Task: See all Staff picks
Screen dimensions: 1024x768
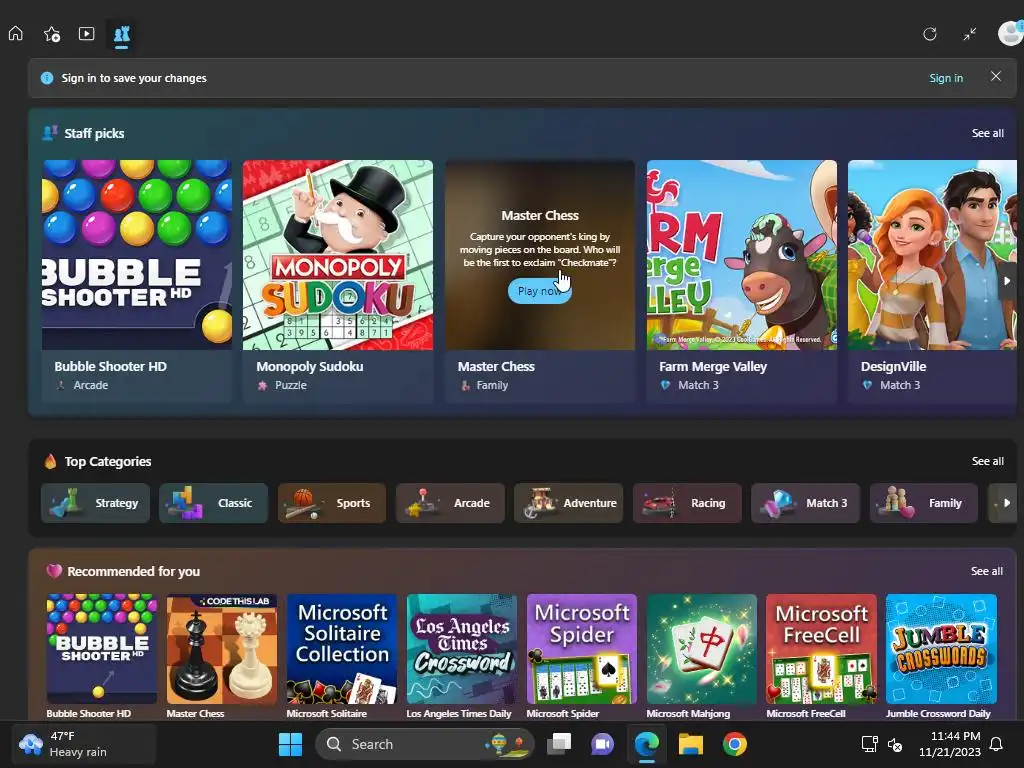Action: click(x=987, y=133)
